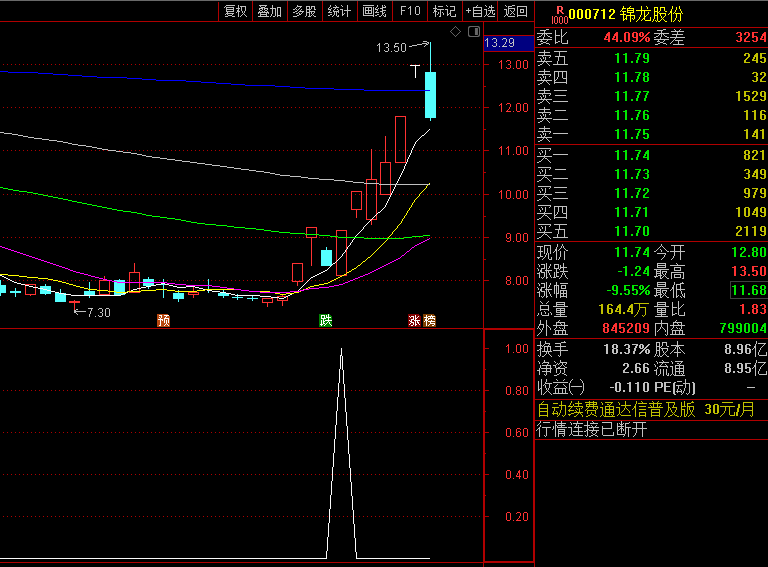
Task: Click the 换手 value 18.37%
Action: (x=626, y=350)
